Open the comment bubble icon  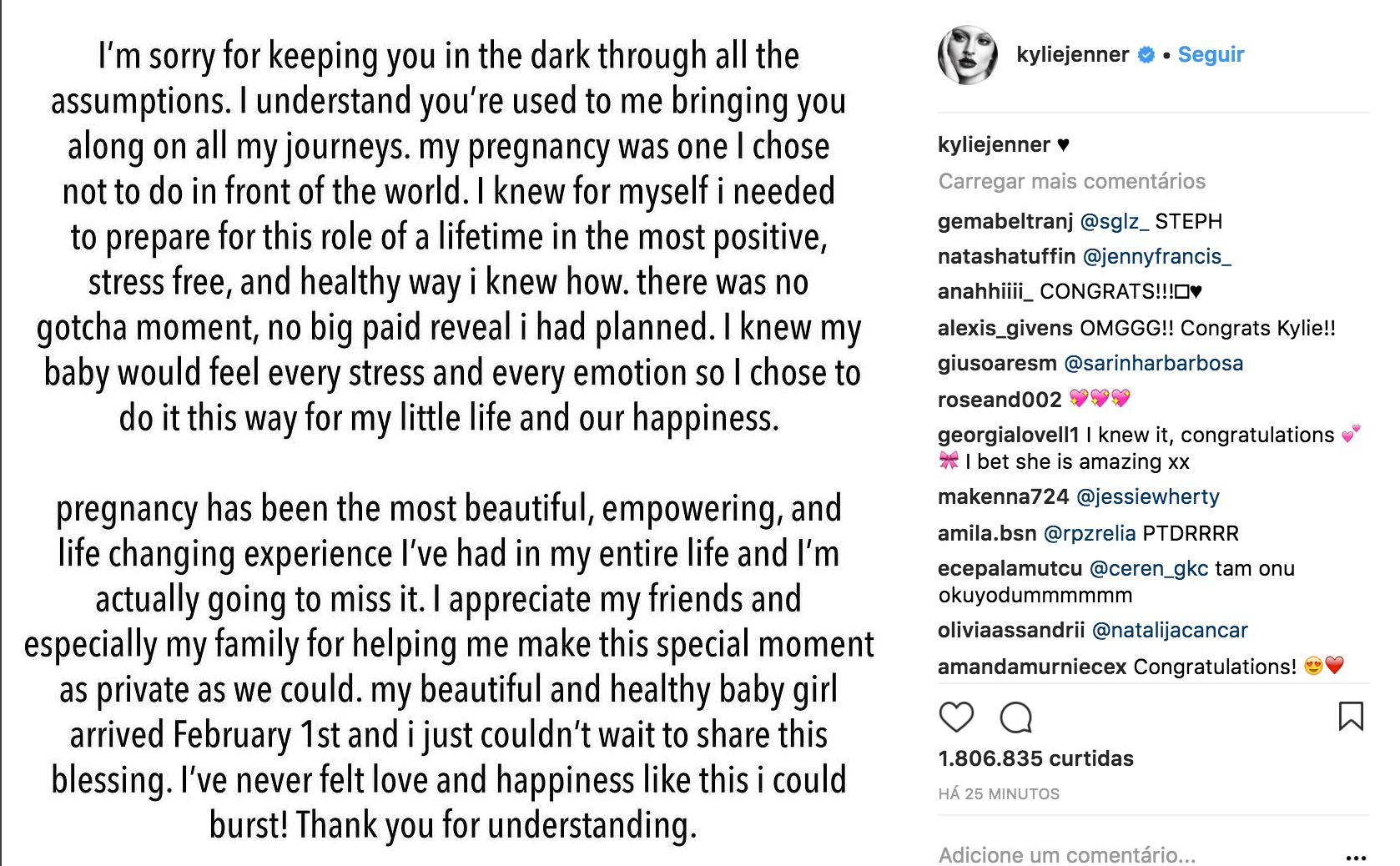tap(1016, 717)
